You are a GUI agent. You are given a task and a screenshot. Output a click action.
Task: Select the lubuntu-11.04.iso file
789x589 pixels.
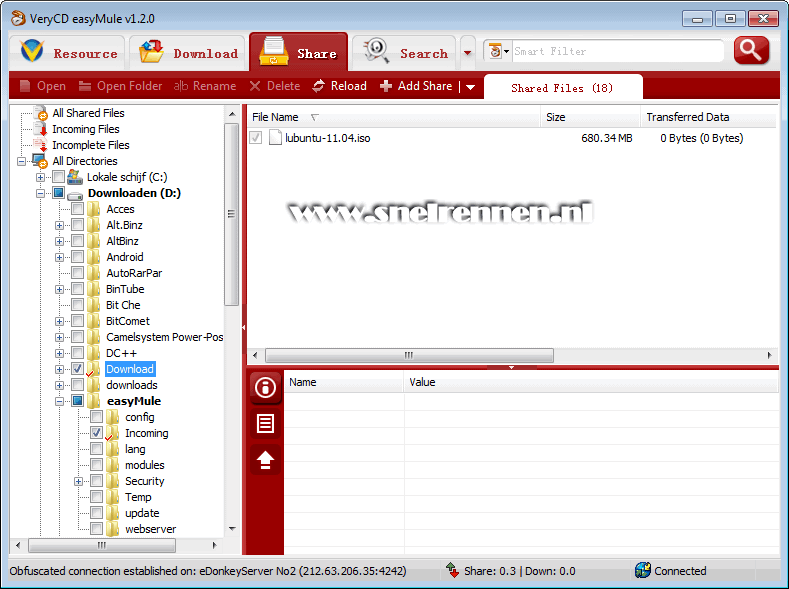(x=328, y=138)
